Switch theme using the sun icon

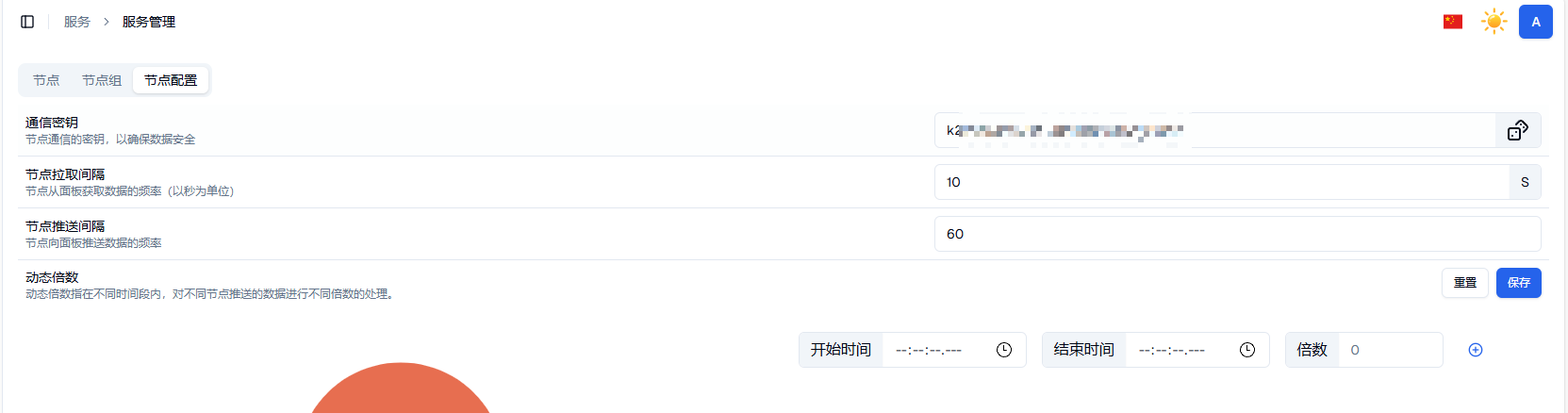1494,22
